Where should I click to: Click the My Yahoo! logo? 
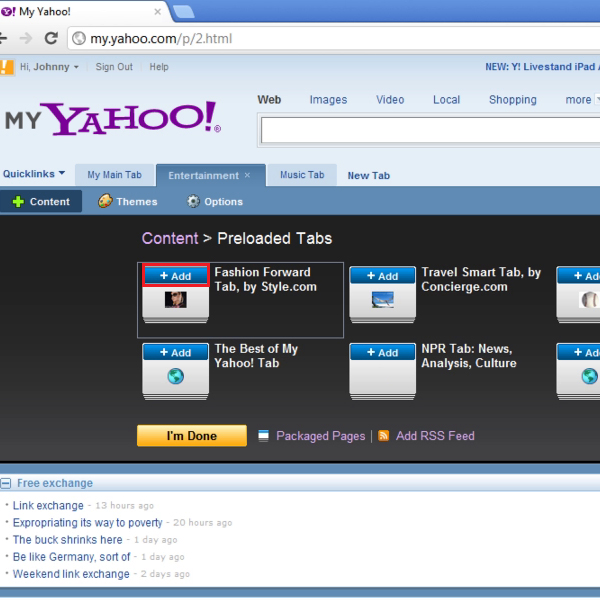[113, 118]
